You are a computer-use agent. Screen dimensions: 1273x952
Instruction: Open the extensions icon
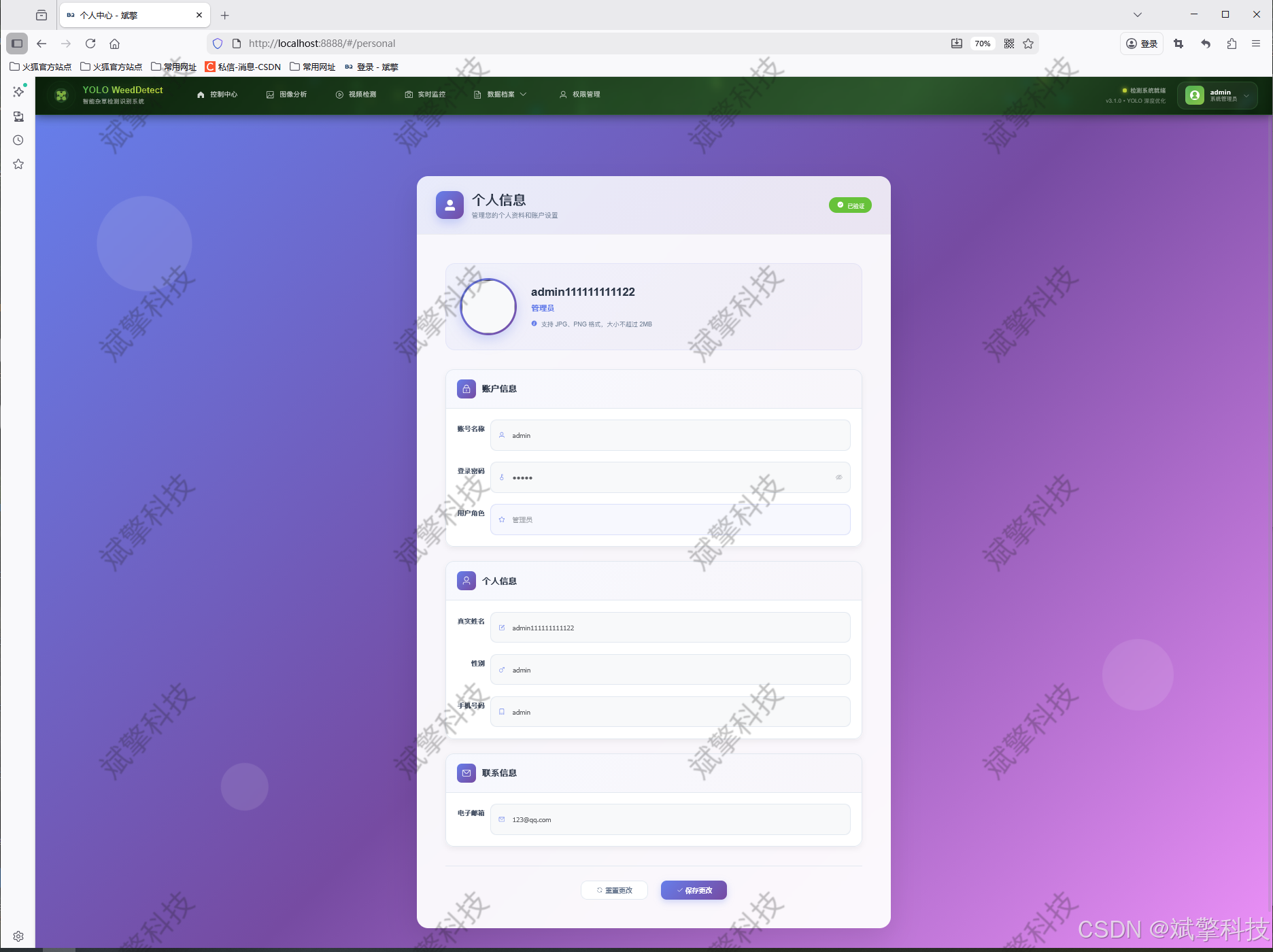1232,44
